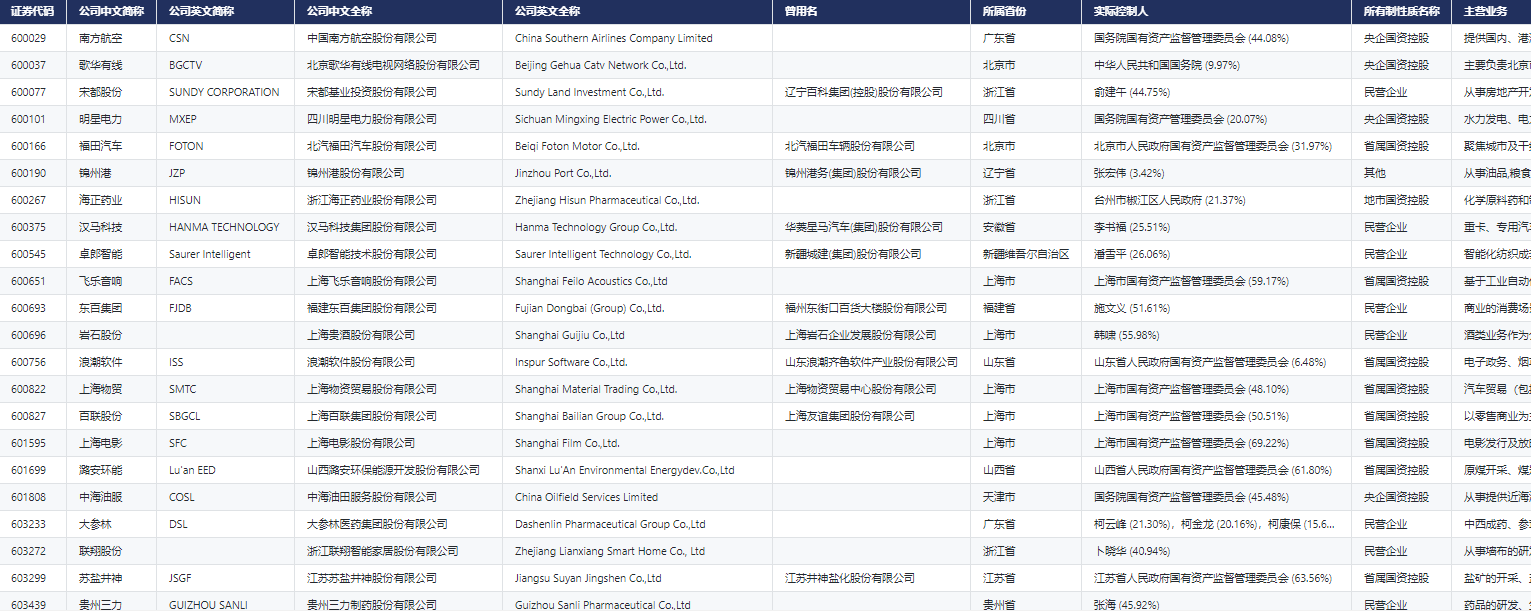Click the BGCTV abbreviation cell
The width and height of the screenshot is (1531, 611).
click(226, 65)
